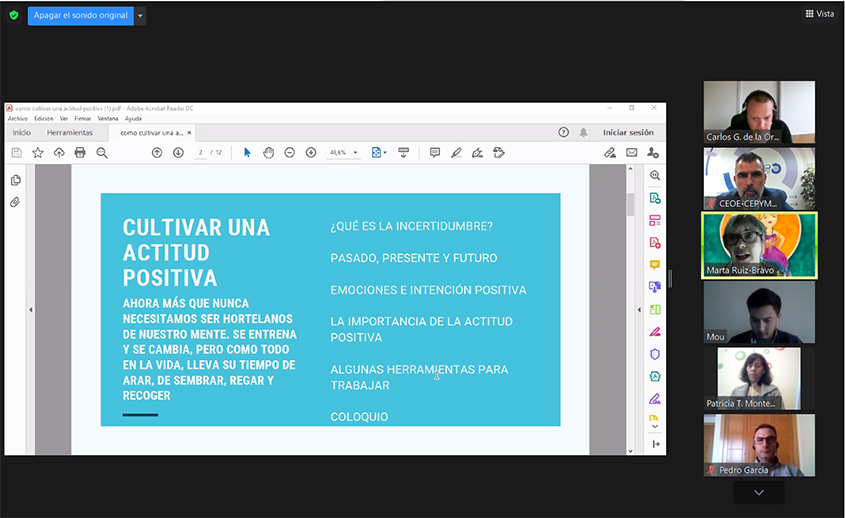
Task: Mute original audio with 'Apagar el sonido original'
Action: [x=80, y=15]
